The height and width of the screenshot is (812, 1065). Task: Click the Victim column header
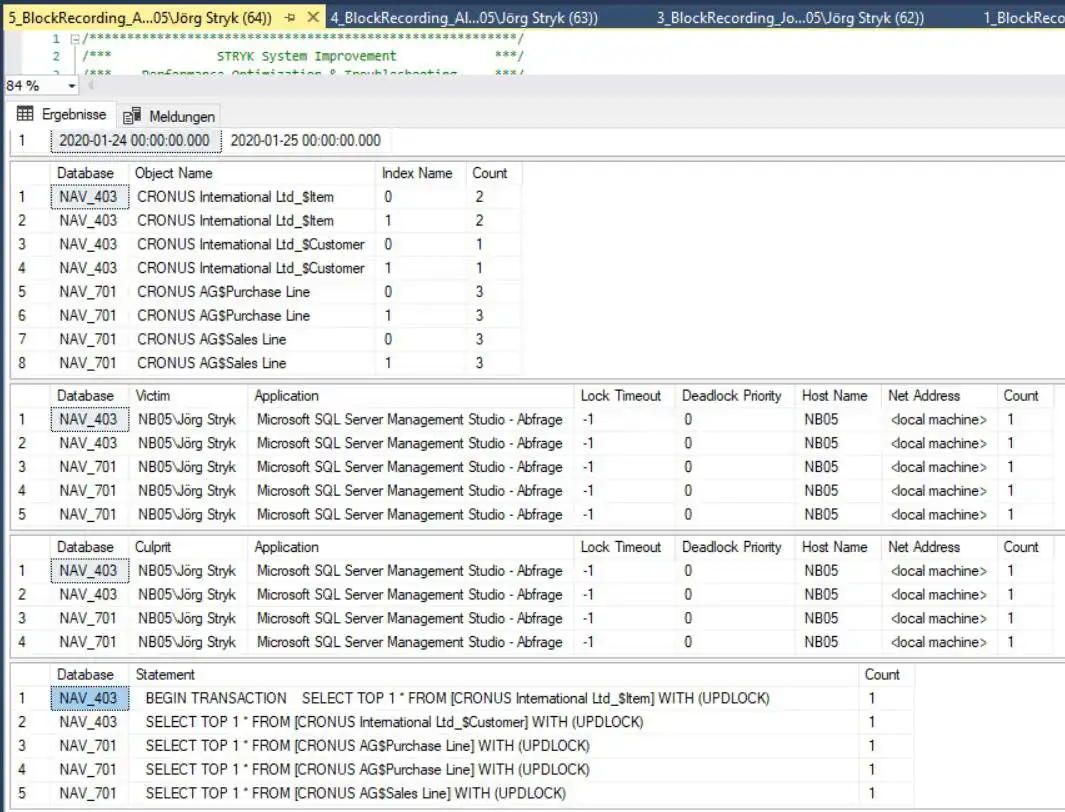[188, 396]
